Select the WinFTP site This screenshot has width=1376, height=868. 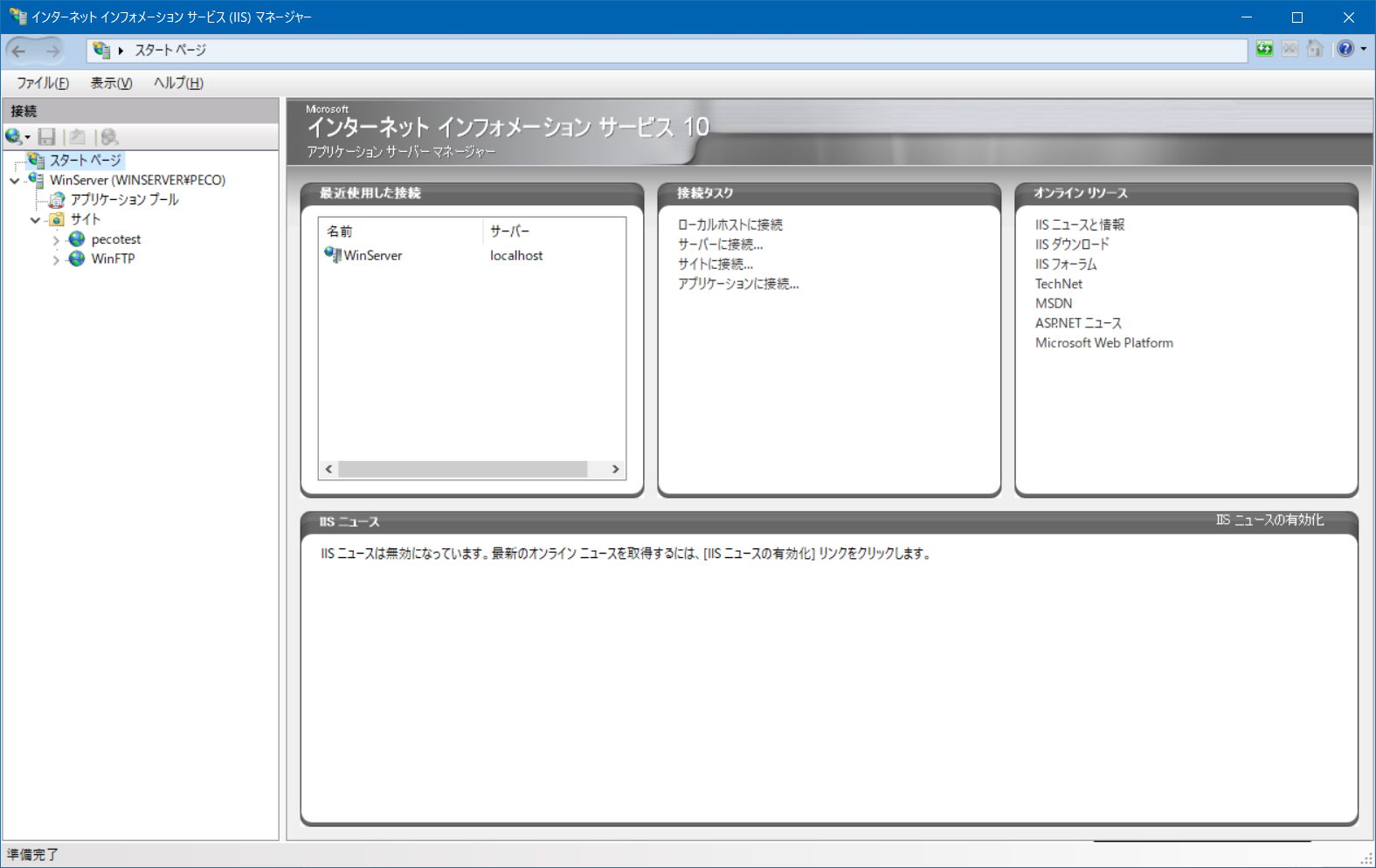113,258
